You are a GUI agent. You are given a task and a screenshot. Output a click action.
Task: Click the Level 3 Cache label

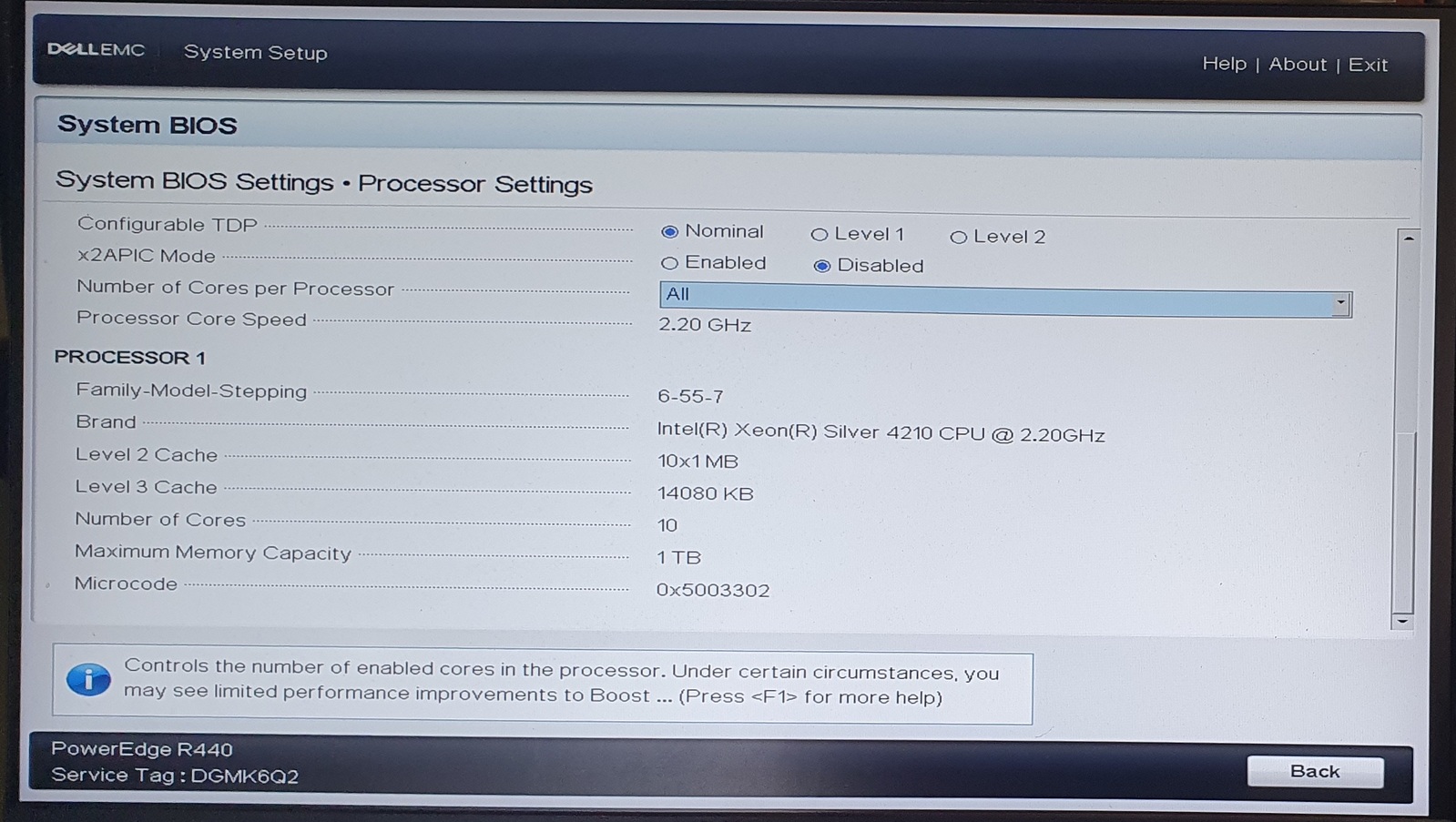146,487
